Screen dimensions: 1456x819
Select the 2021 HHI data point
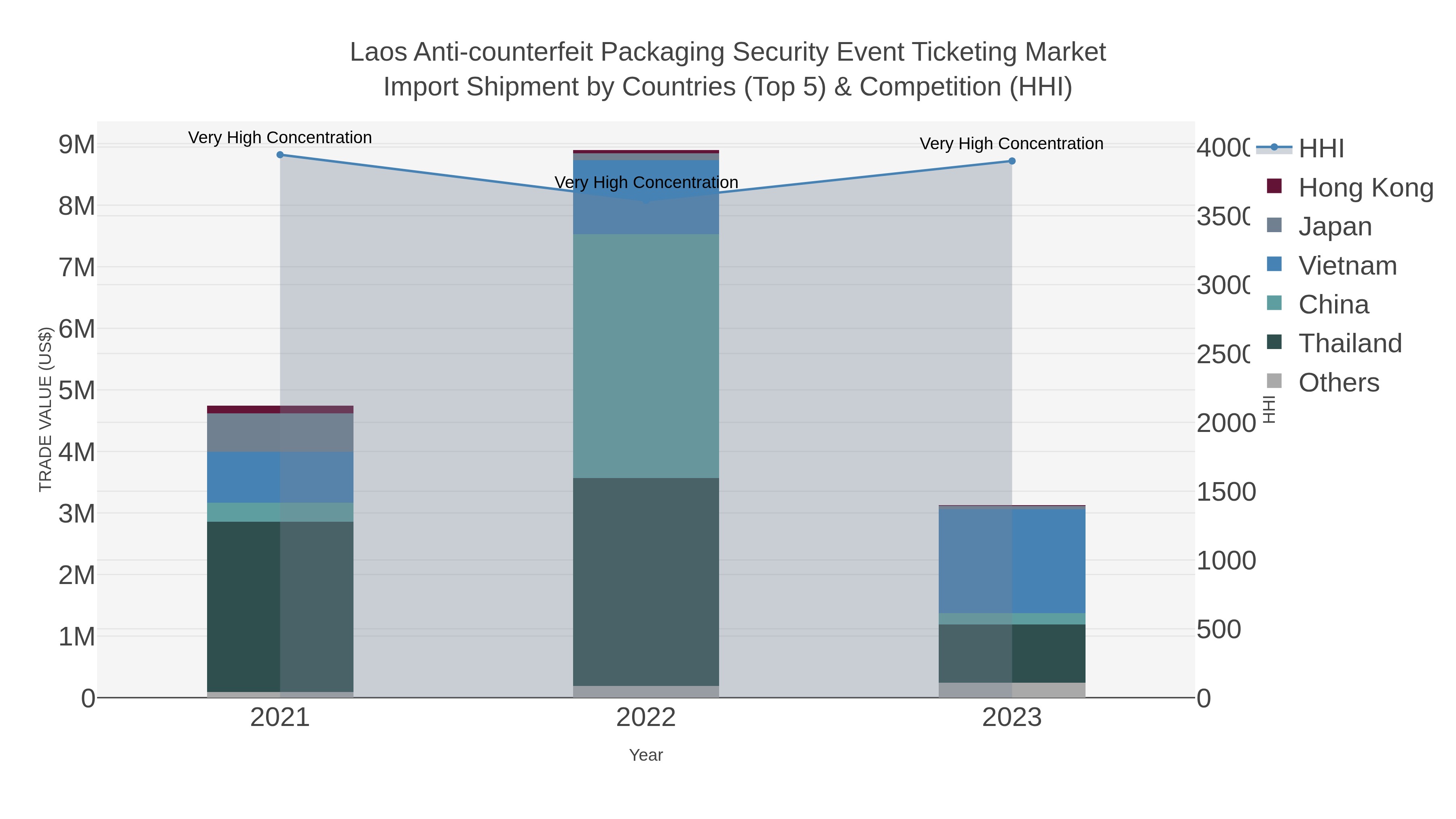pyautogui.click(x=280, y=155)
